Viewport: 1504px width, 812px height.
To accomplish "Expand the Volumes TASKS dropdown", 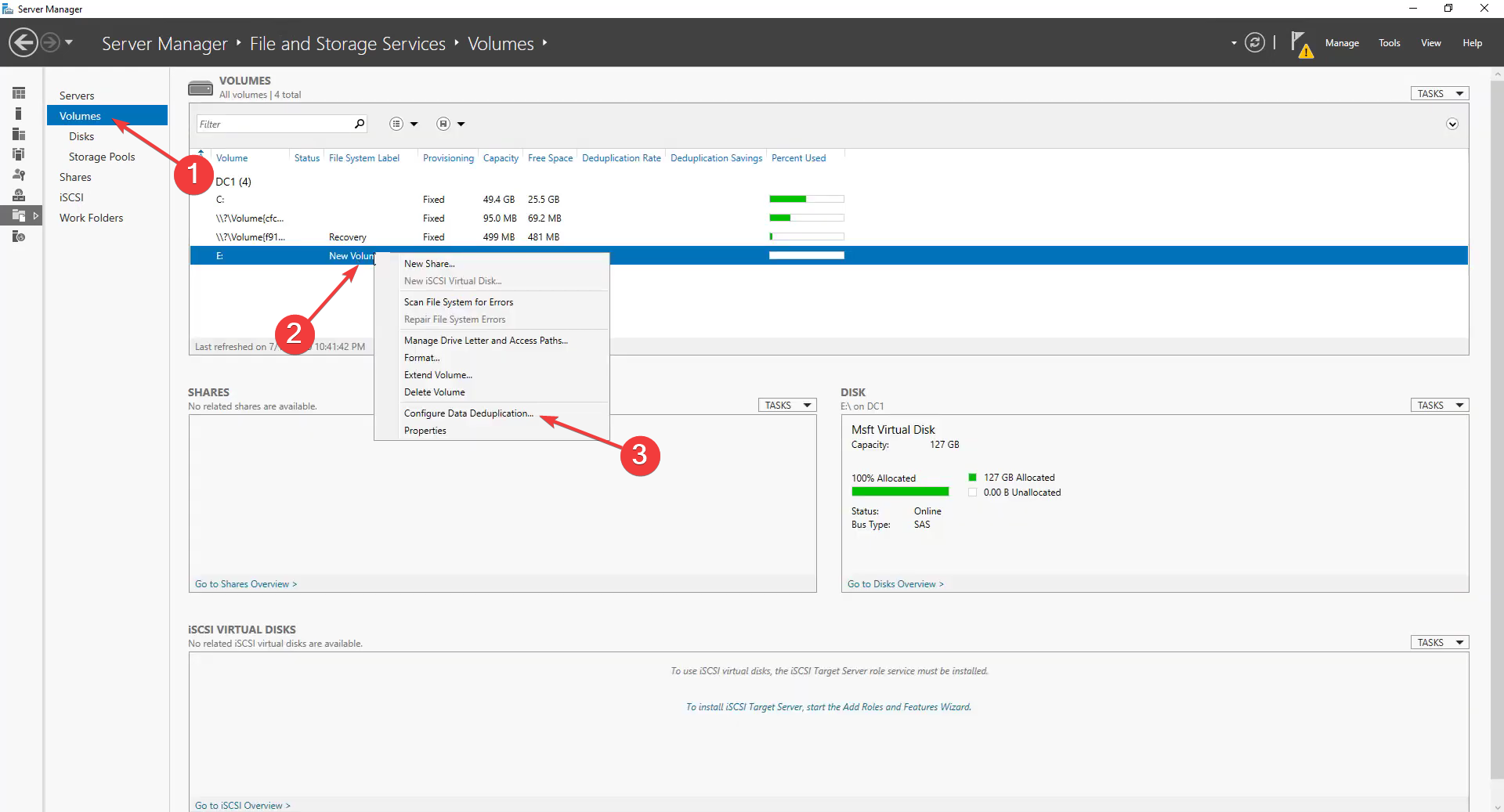I will [1439, 93].
